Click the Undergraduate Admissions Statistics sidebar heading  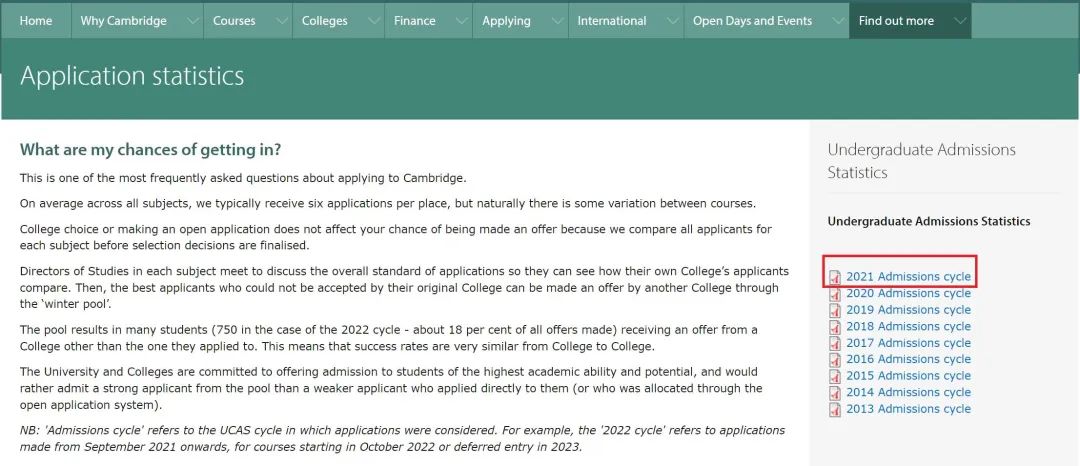tap(922, 161)
